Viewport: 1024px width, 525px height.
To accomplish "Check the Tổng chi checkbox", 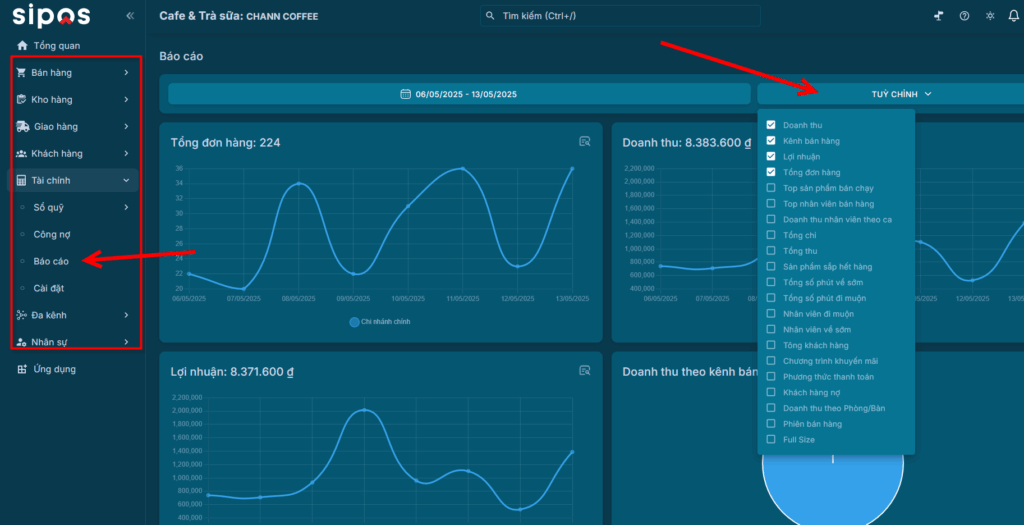I will (771, 235).
